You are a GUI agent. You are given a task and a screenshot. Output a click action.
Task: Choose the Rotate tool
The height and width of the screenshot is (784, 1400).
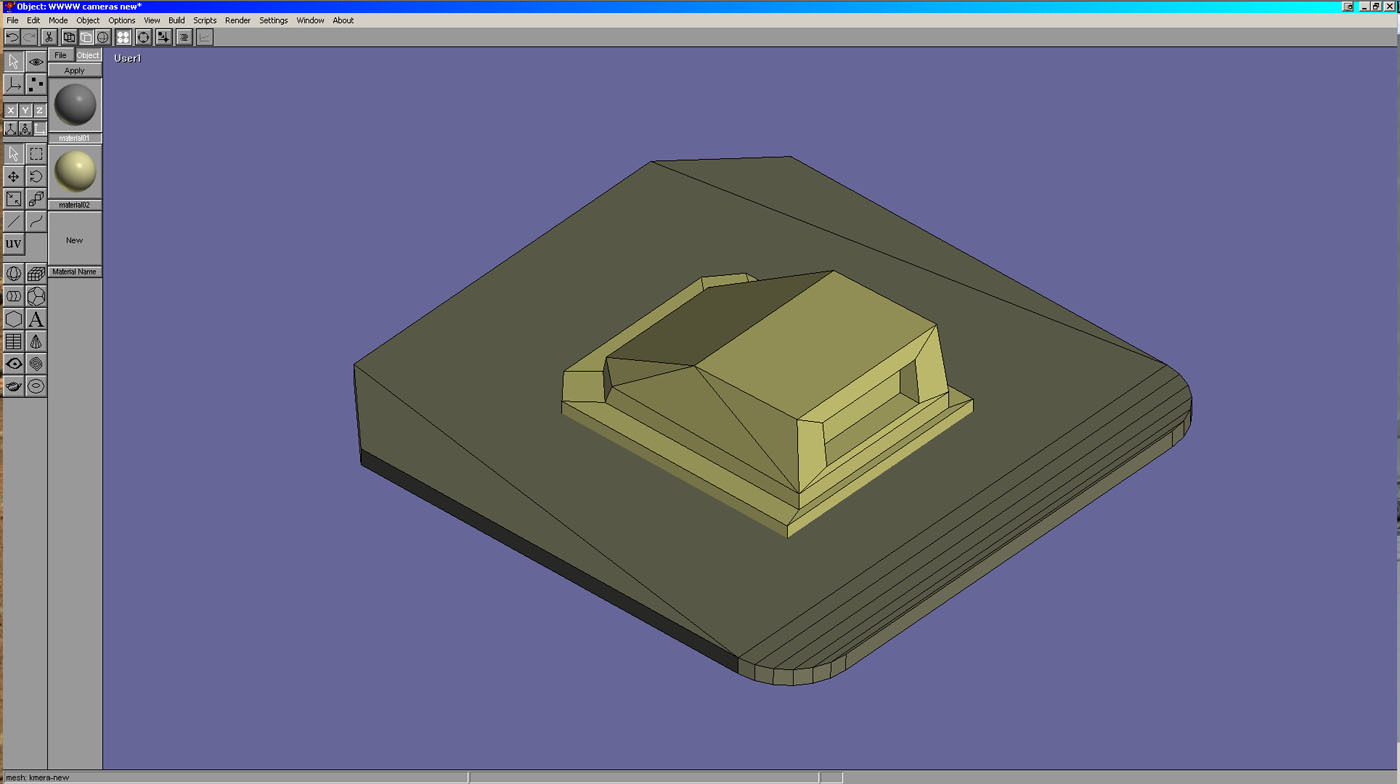(x=36, y=177)
